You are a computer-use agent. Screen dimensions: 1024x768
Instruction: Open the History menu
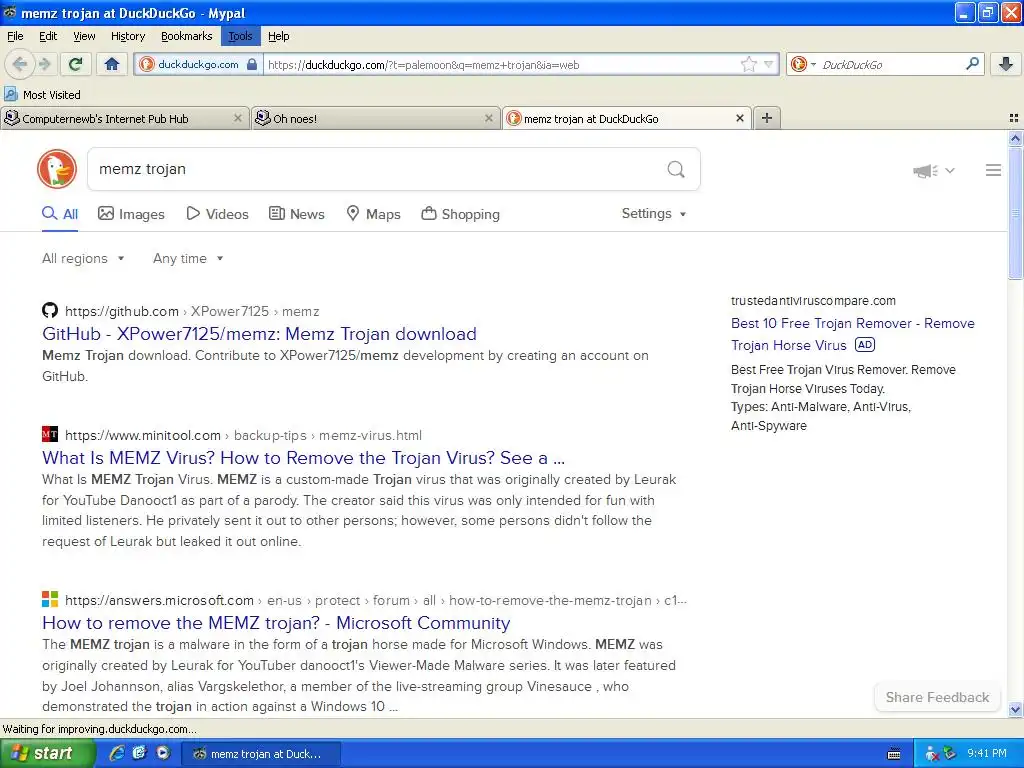(x=127, y=36)
